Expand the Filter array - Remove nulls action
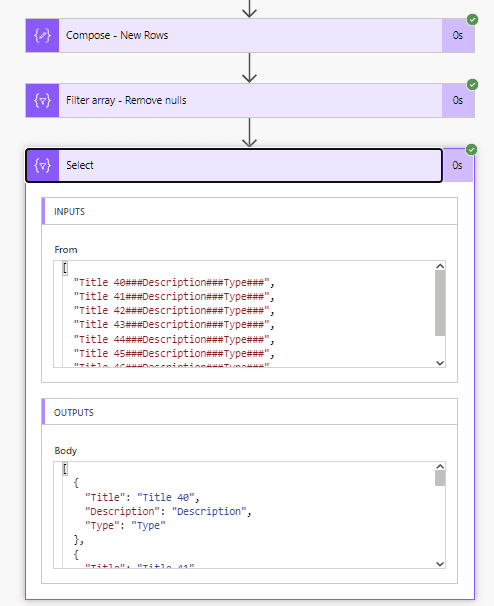 (x=250, y=100)
